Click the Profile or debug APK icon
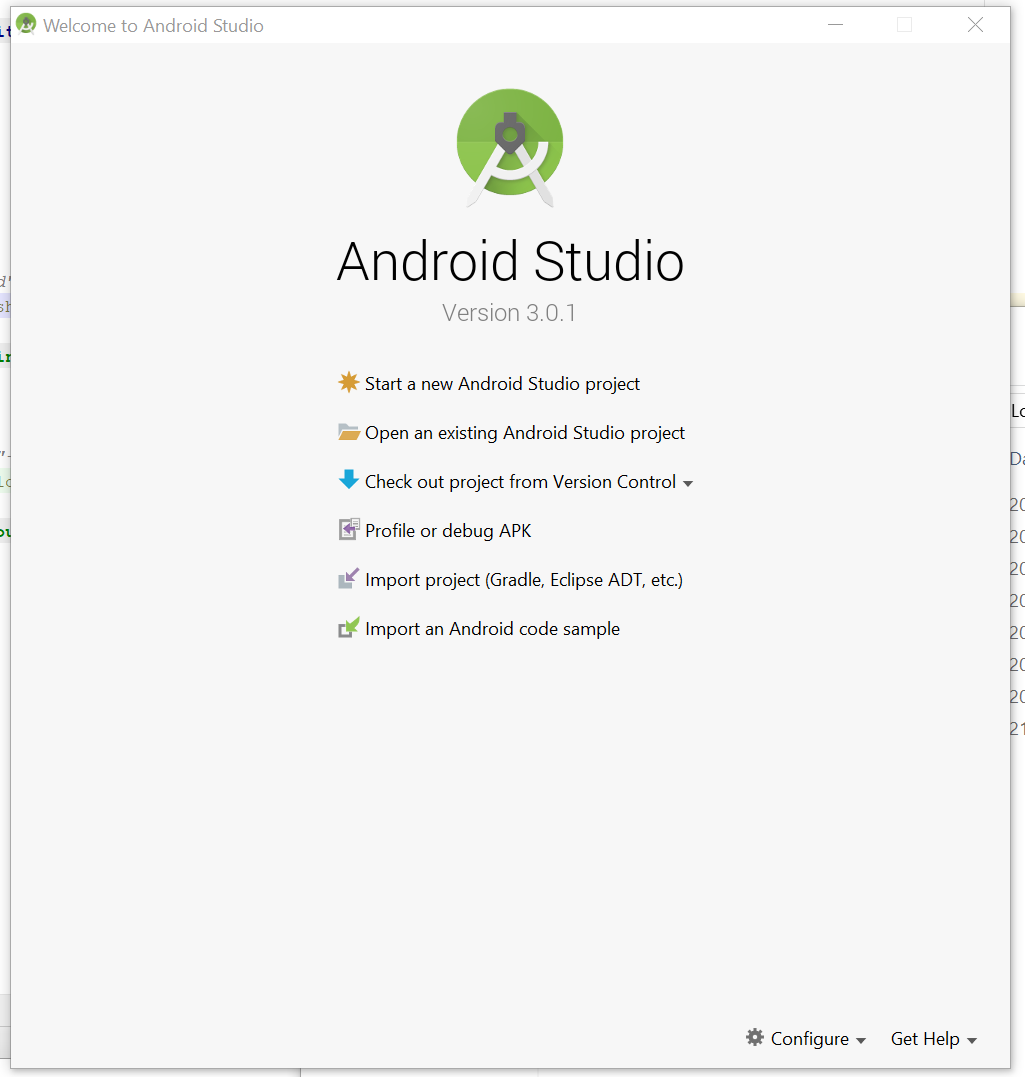 (348, 529)
